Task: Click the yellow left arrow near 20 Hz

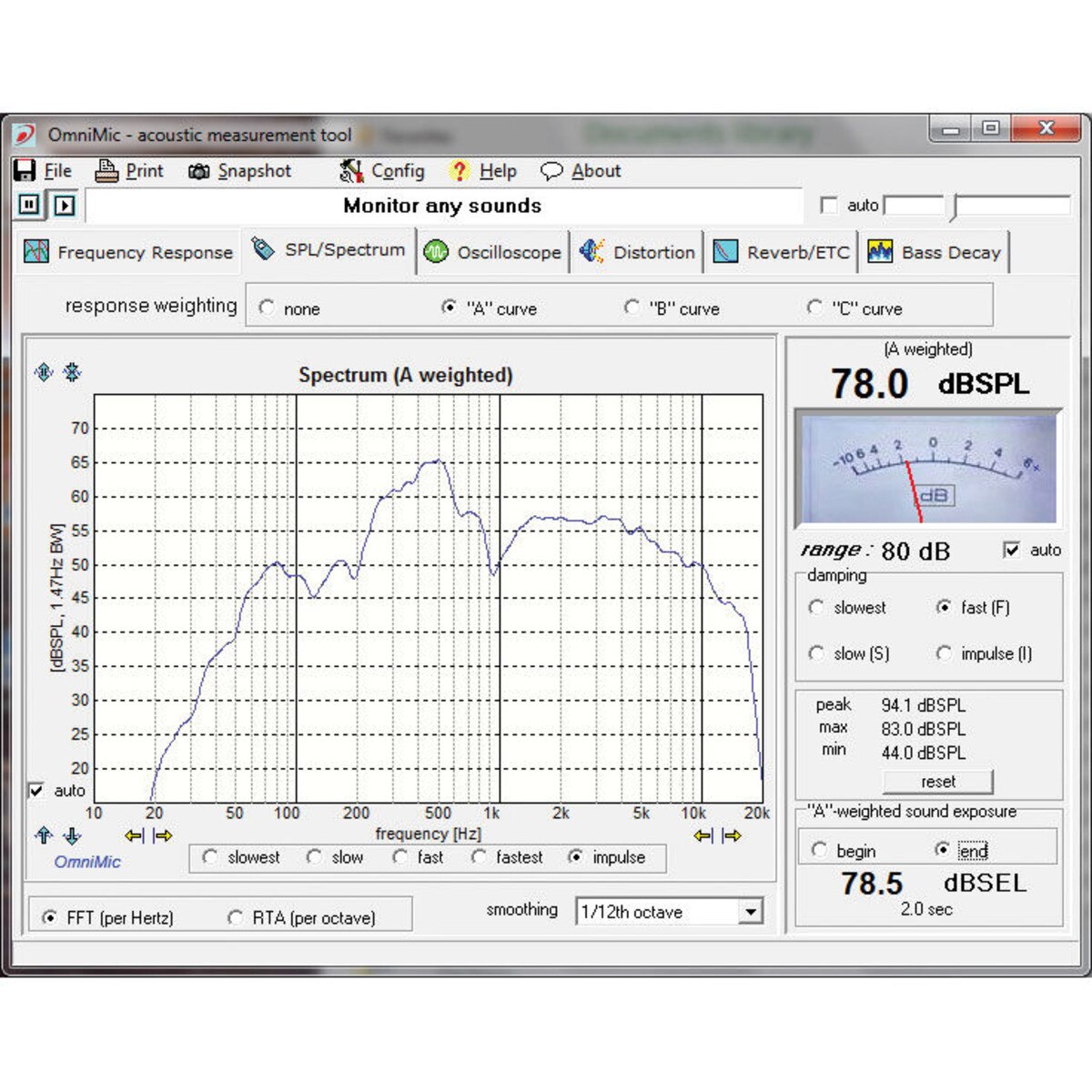Action: [135, 835]
